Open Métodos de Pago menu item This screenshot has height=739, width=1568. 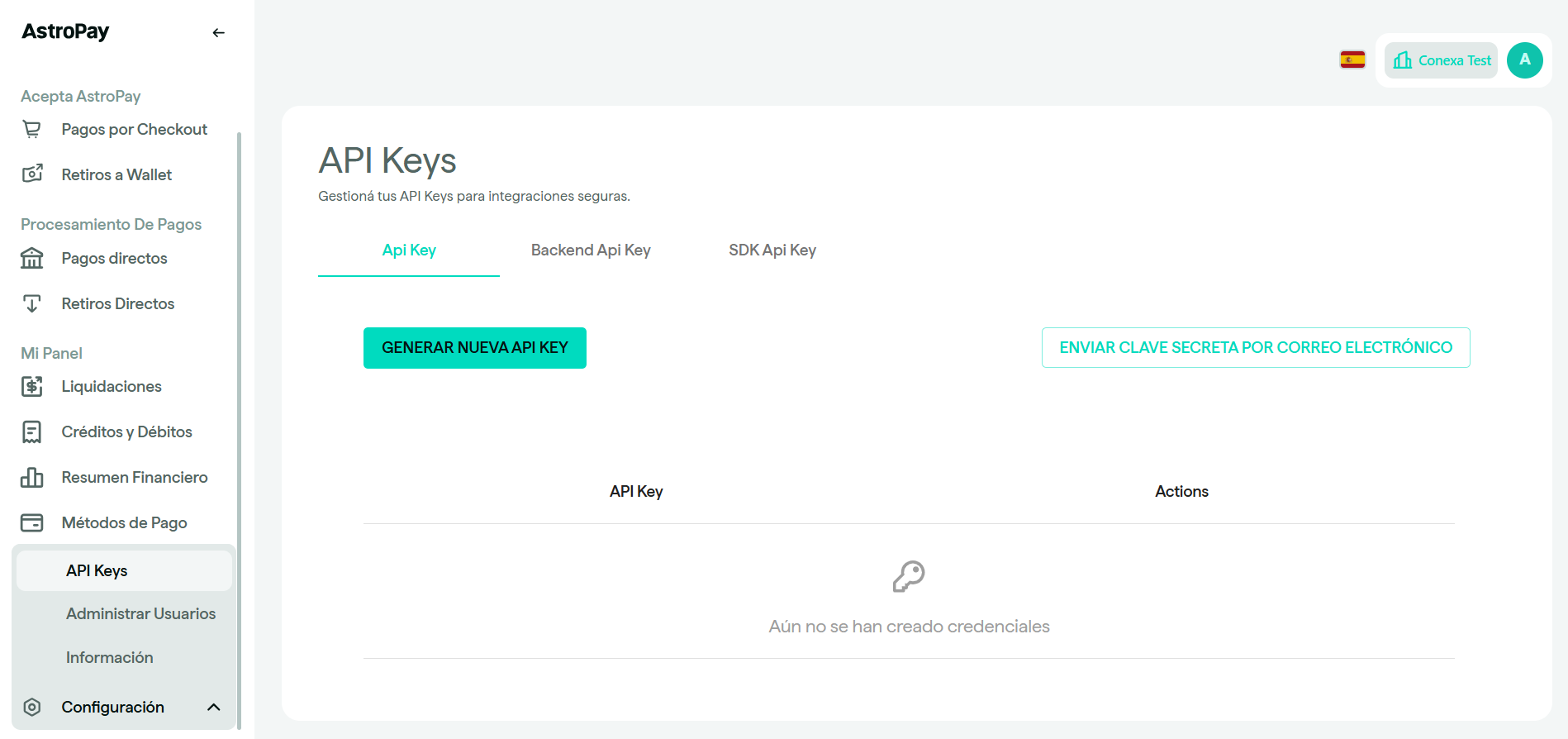(x=124, y=522)
